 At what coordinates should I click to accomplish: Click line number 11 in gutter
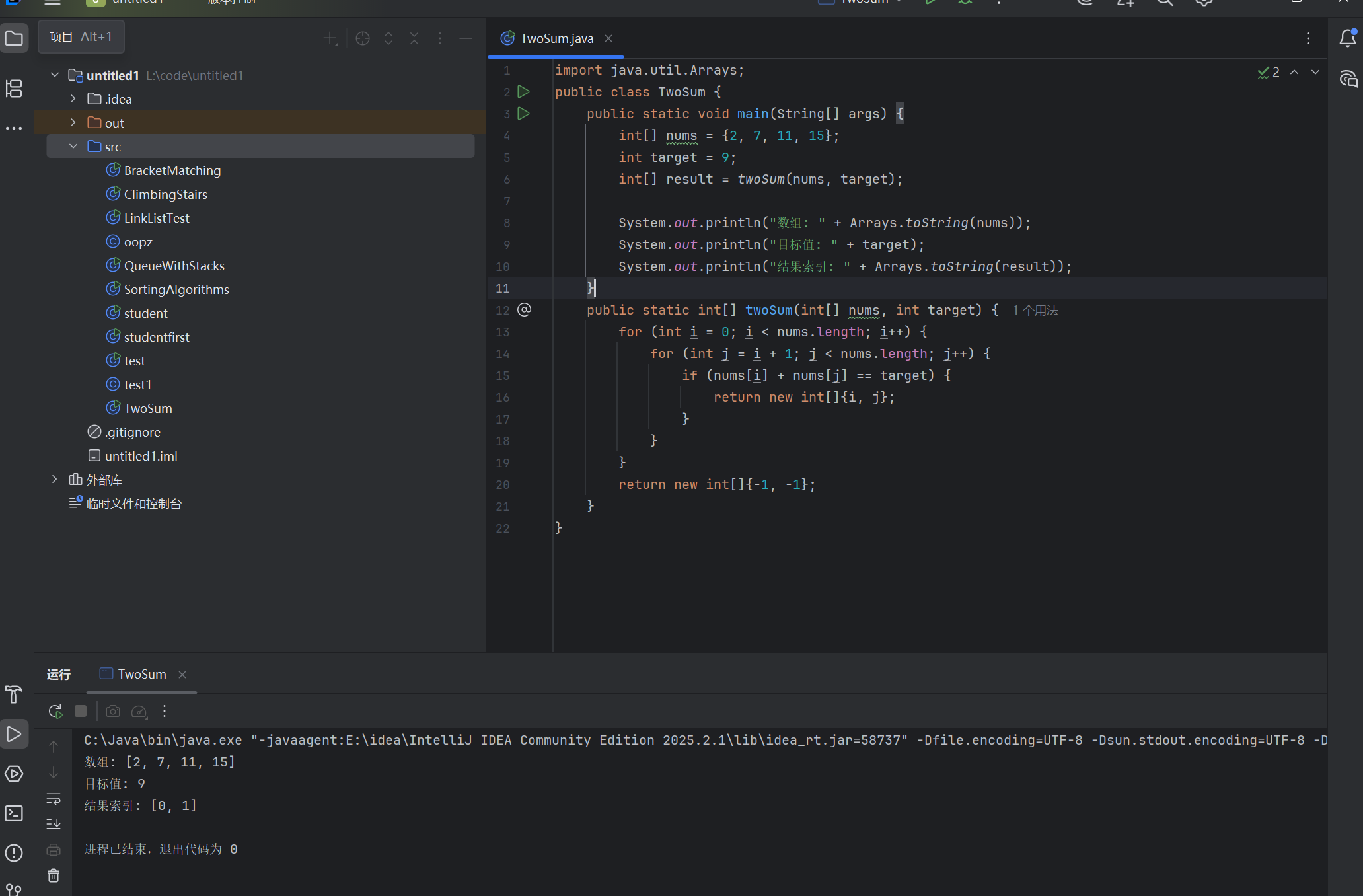[x=503, y=288]
